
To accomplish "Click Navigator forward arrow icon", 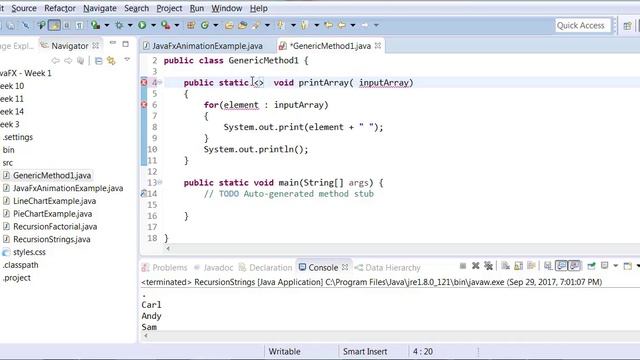I will pyautogui.click(x=68, y=61).
